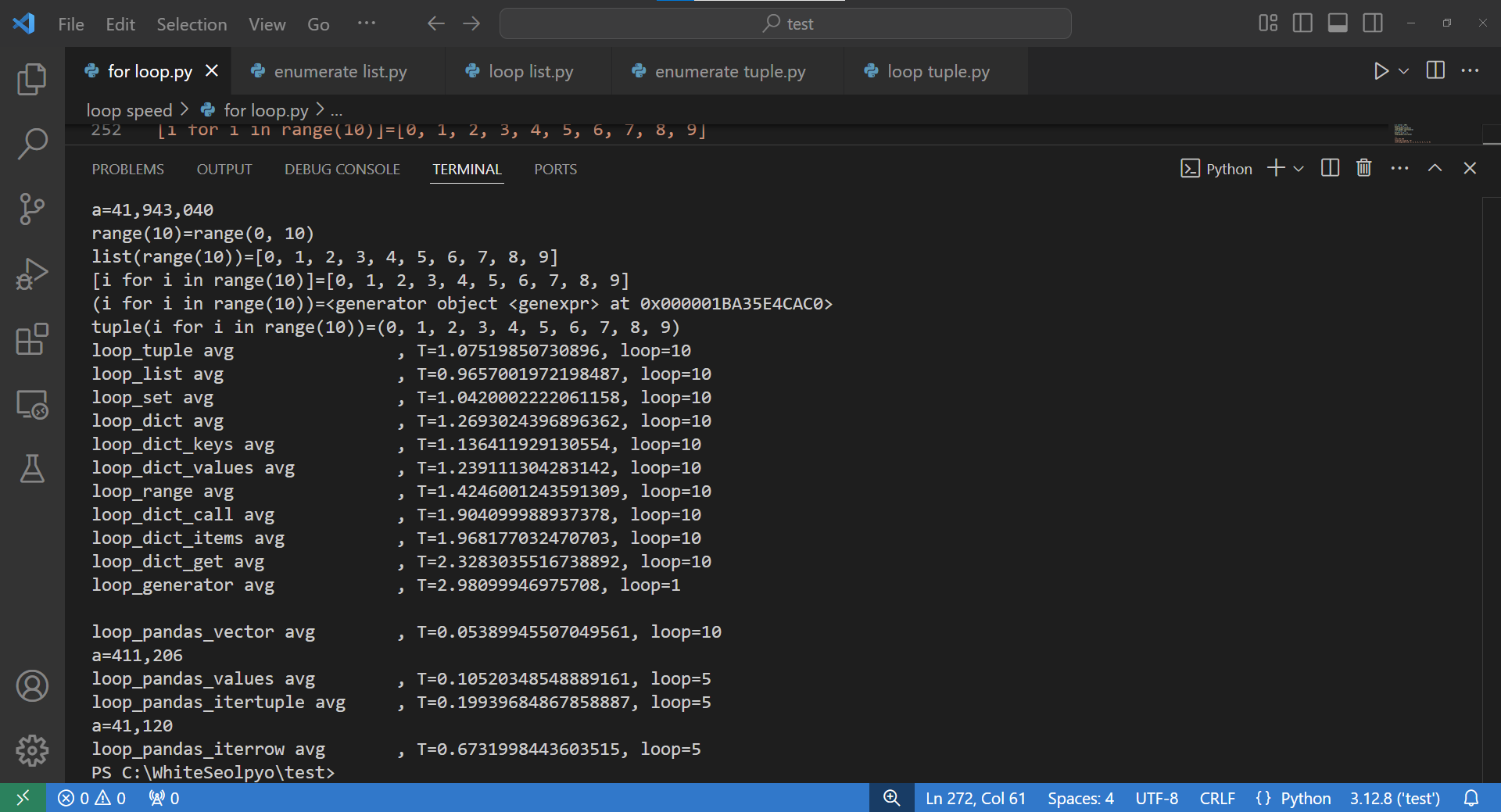This screenshot has height=812, width=1501.
Task: Close the terminal panel
Action: 1470,168
